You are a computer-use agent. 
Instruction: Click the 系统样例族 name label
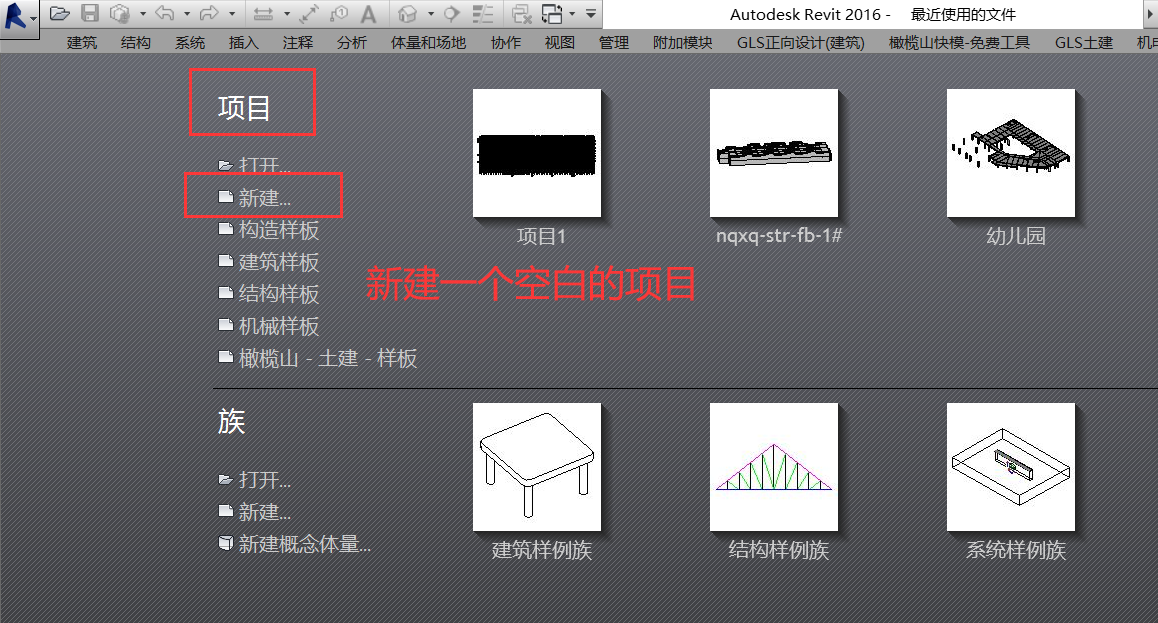[1016, 550]
